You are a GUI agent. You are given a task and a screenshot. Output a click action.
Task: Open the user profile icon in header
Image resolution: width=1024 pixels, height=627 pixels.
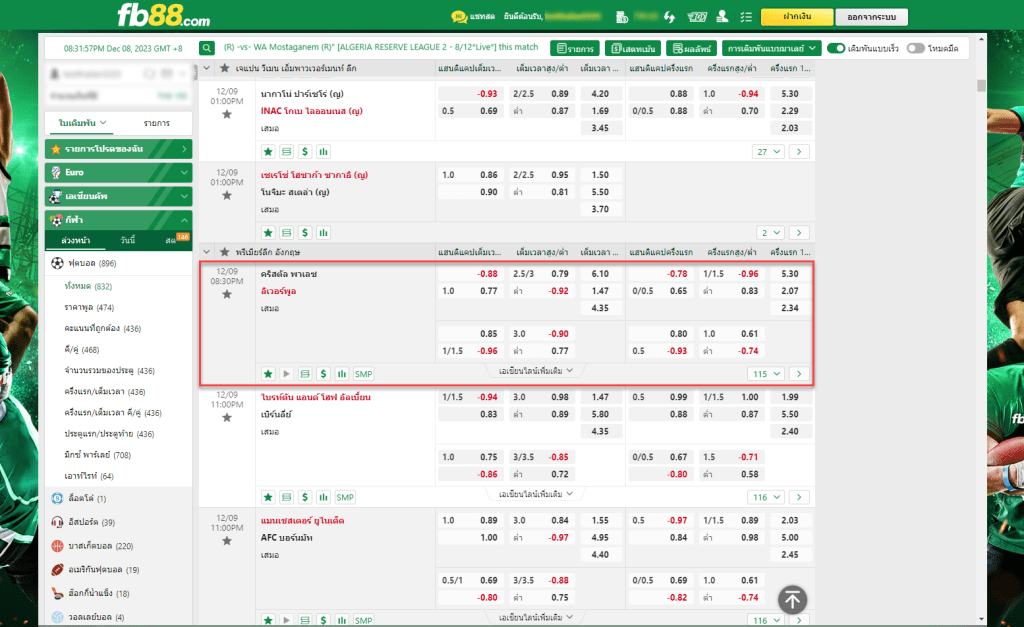click(722, 16)
